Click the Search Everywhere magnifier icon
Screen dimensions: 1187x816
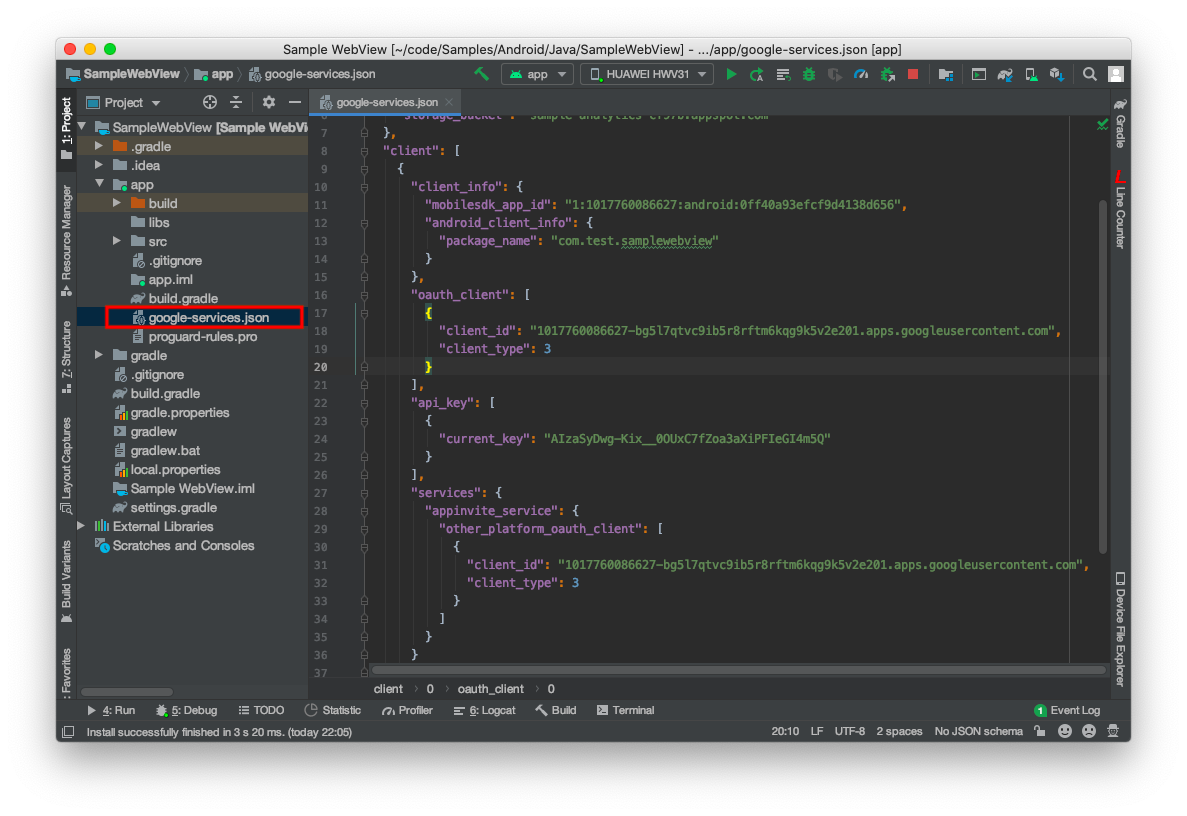1089,74
